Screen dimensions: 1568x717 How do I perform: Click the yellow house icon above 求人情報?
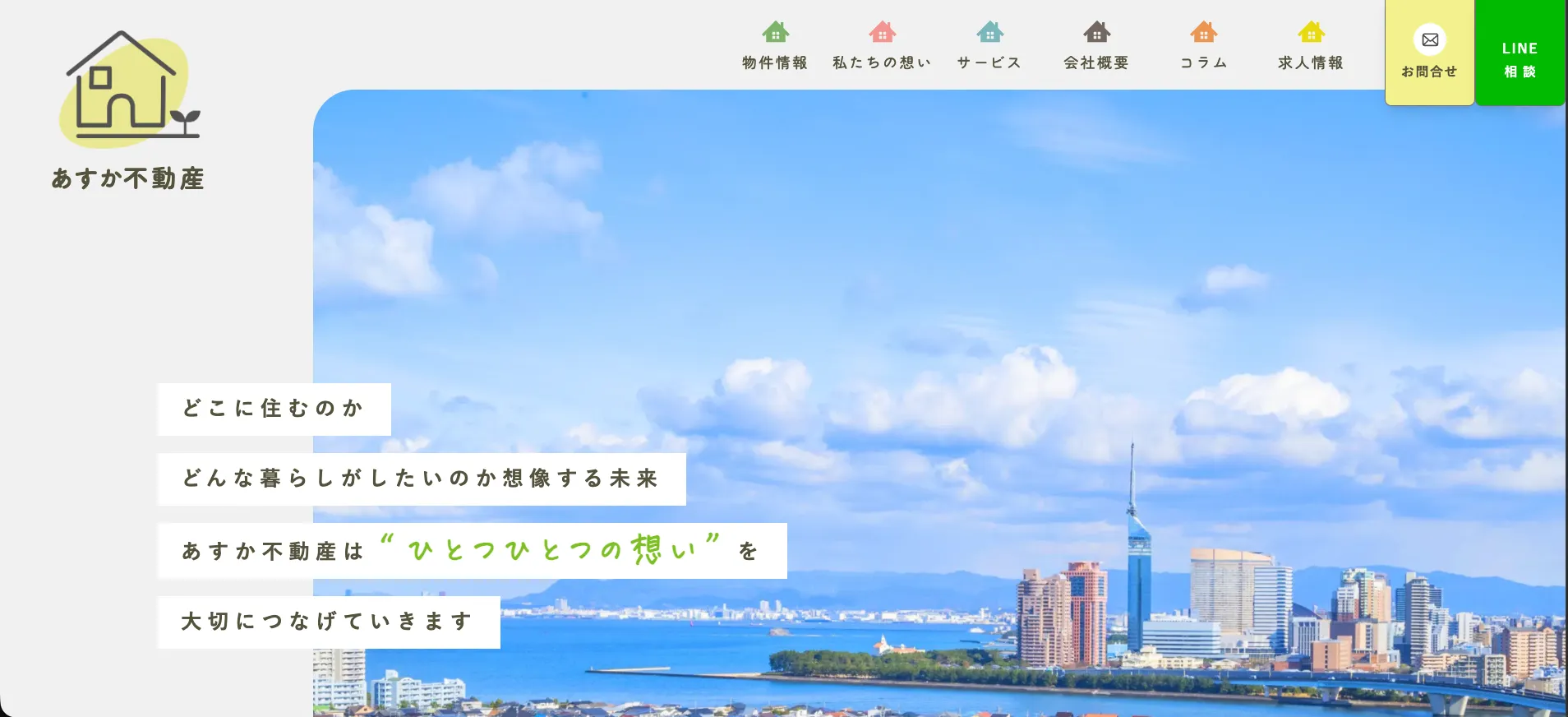tap(1311, 32)
